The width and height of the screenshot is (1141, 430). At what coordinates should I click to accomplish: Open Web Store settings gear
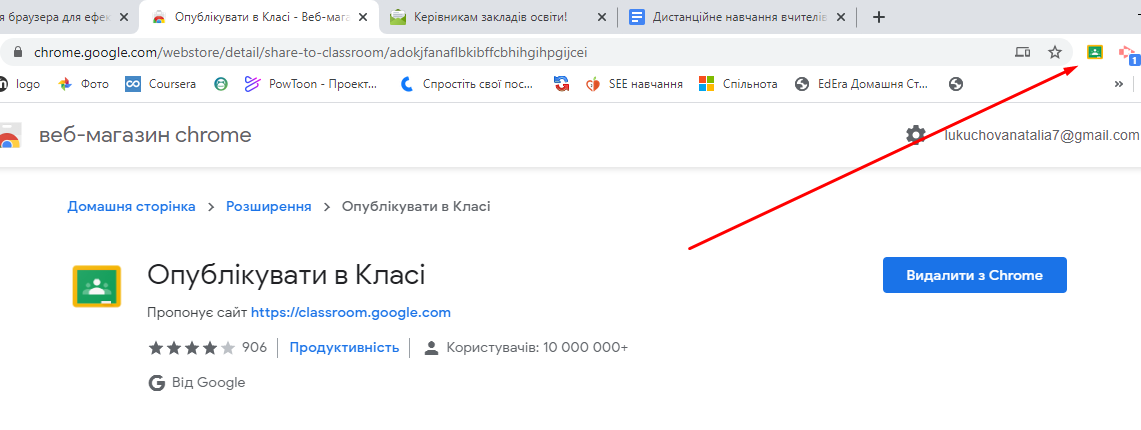pyautogui.click(x=915, y=135)
